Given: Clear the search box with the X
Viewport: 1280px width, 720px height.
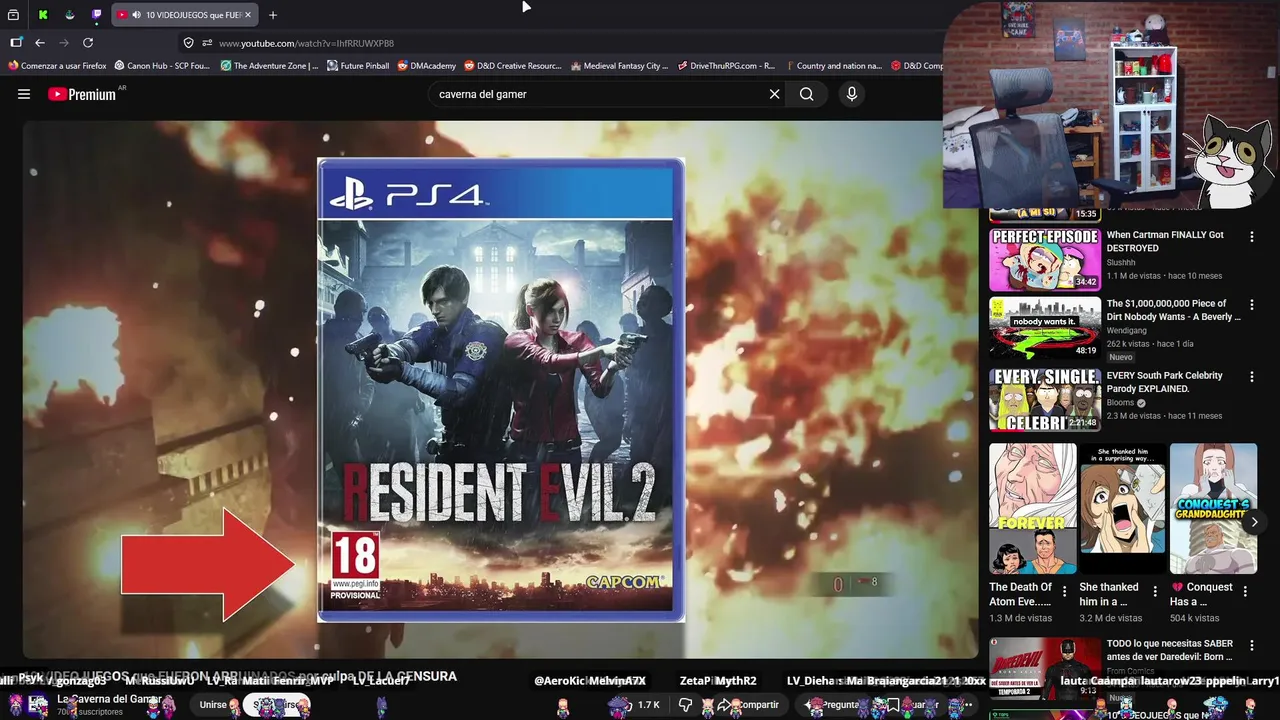Looking at the screenshot, I should [774, 94].
